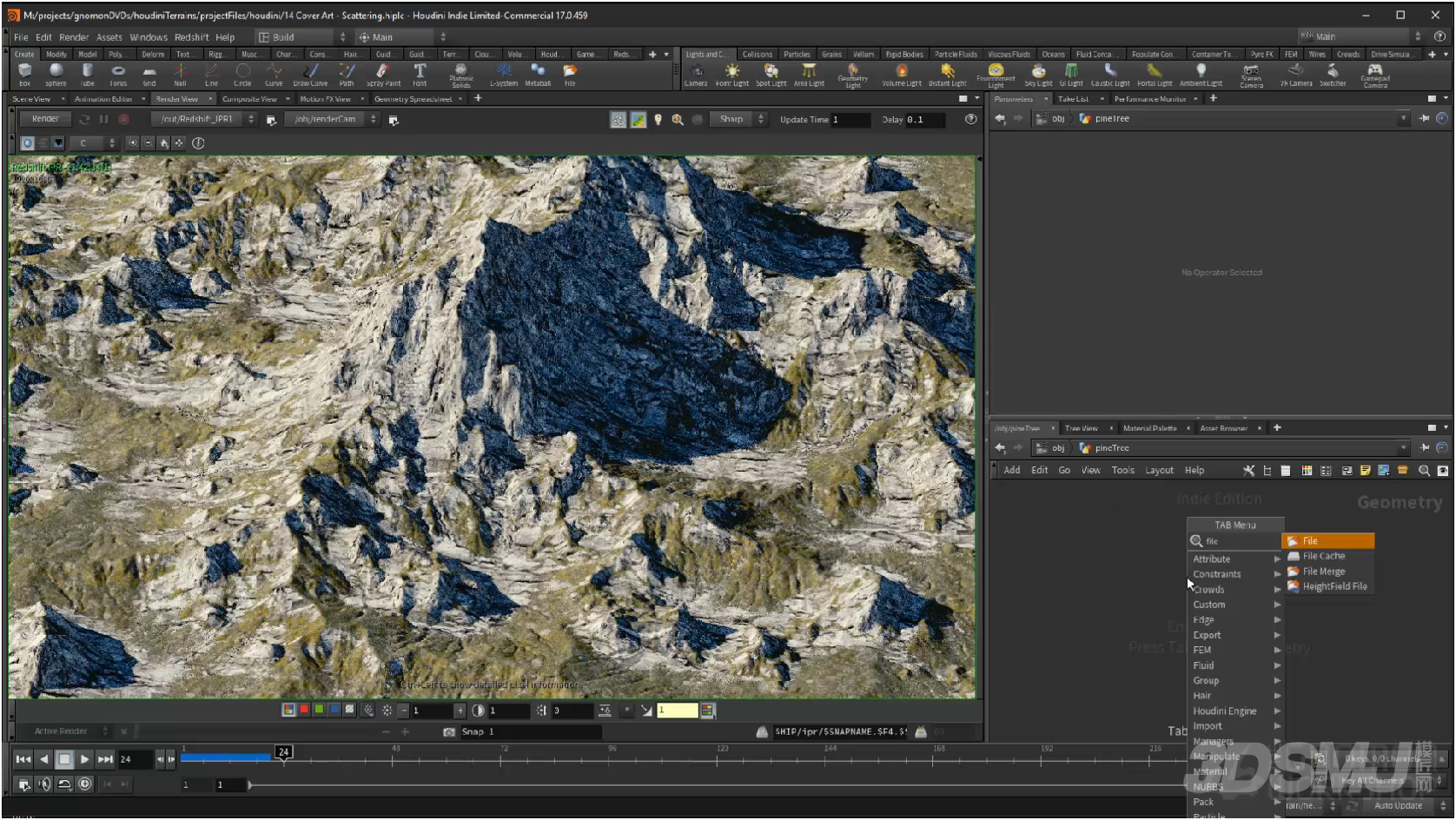1456x820 pixels.
Task: Toggle real-time playback clock icon
Action: tap(84, 784)
